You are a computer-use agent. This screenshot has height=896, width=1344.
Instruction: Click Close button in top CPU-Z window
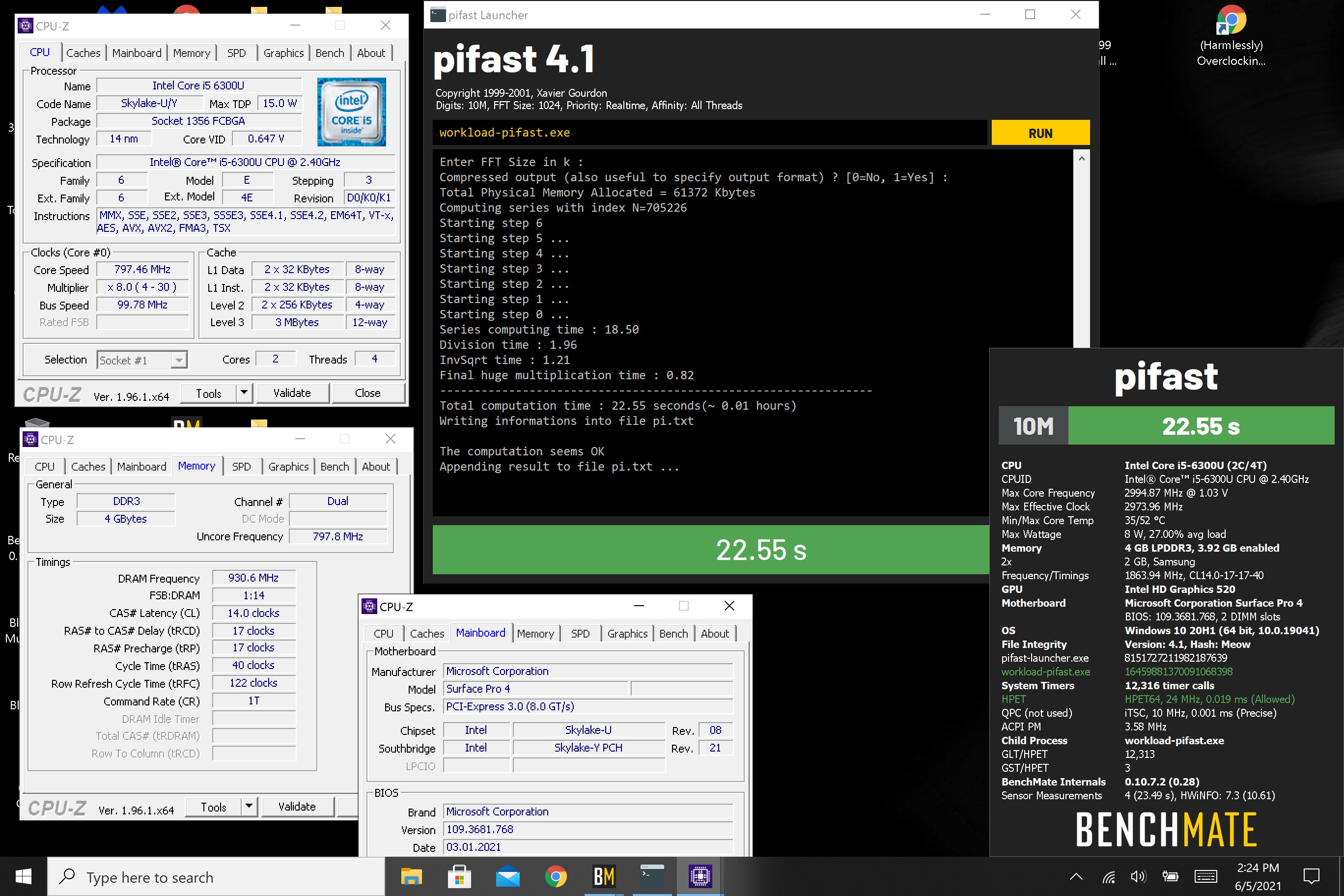coord(367,393)
